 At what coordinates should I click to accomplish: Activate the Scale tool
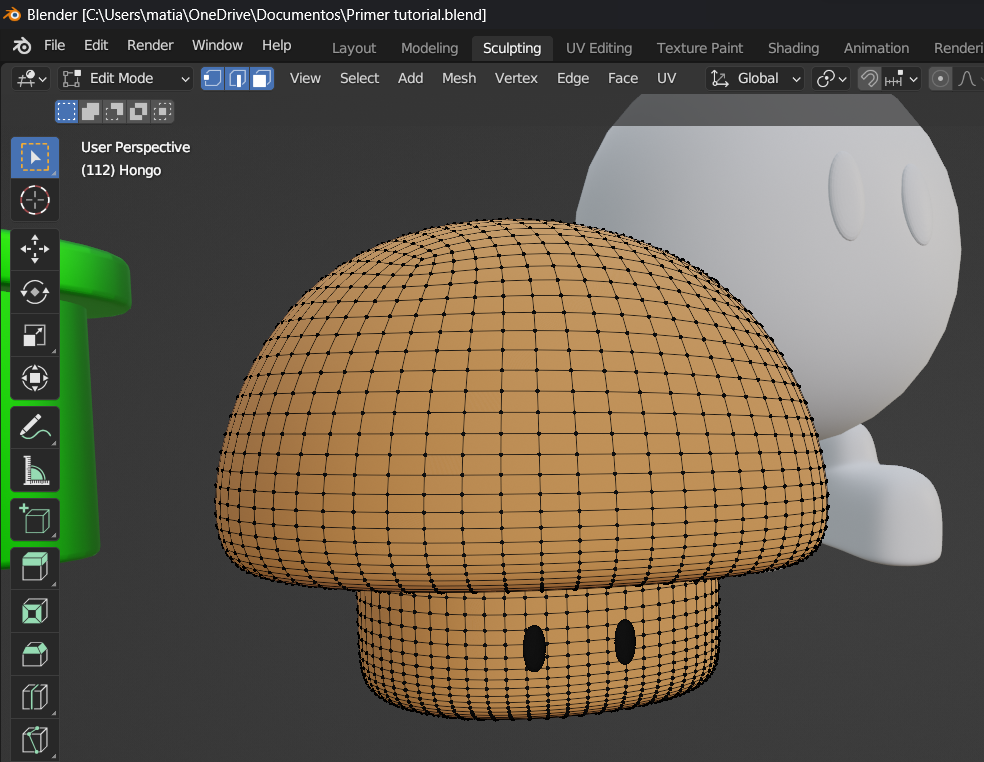[35, 335]
